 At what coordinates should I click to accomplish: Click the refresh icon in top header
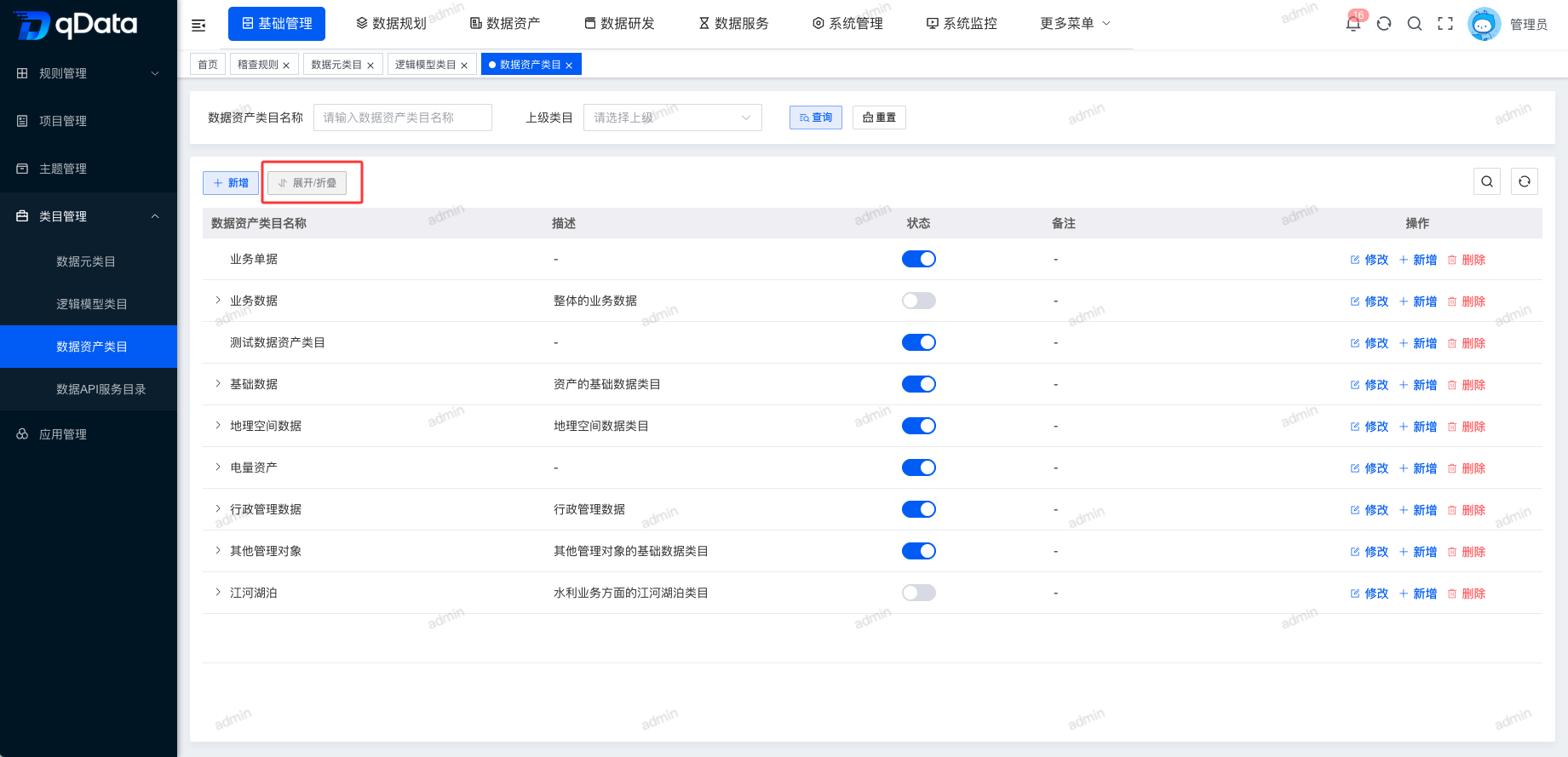pyautogui.click(x=1384, y=24)
